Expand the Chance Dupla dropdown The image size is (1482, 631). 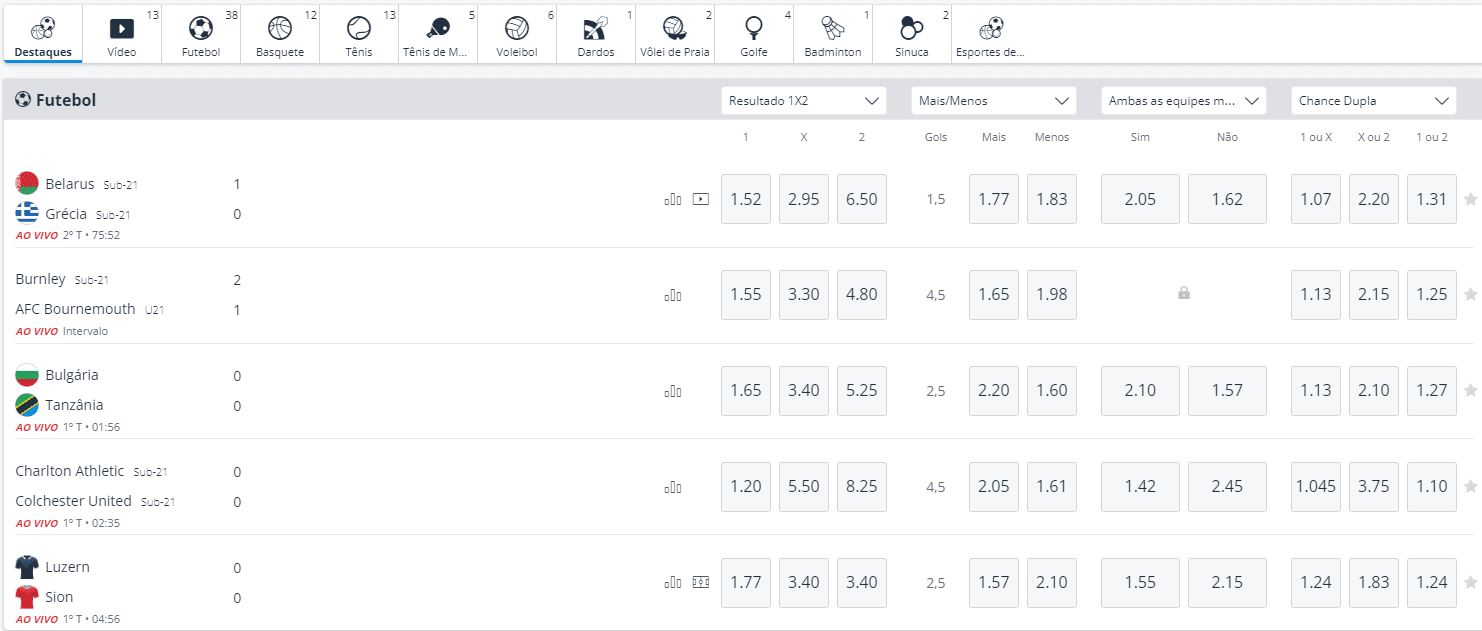point(1373,101)
